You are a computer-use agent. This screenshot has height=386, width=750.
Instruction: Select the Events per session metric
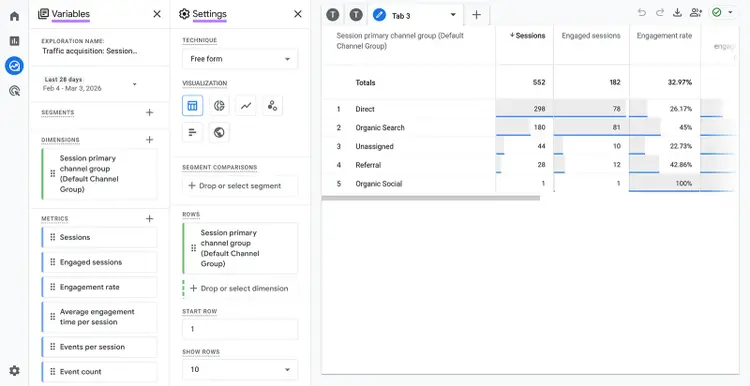click(x=99, y=347)
